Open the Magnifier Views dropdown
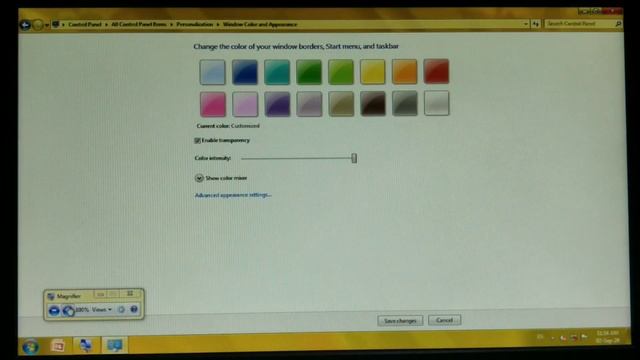This screenshot has height=360, width=640. [x=101, y=310]
